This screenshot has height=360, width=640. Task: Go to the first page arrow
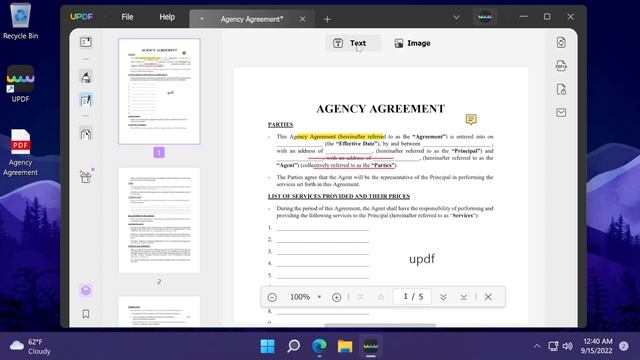pyautogui.click(x=360, y=297)
